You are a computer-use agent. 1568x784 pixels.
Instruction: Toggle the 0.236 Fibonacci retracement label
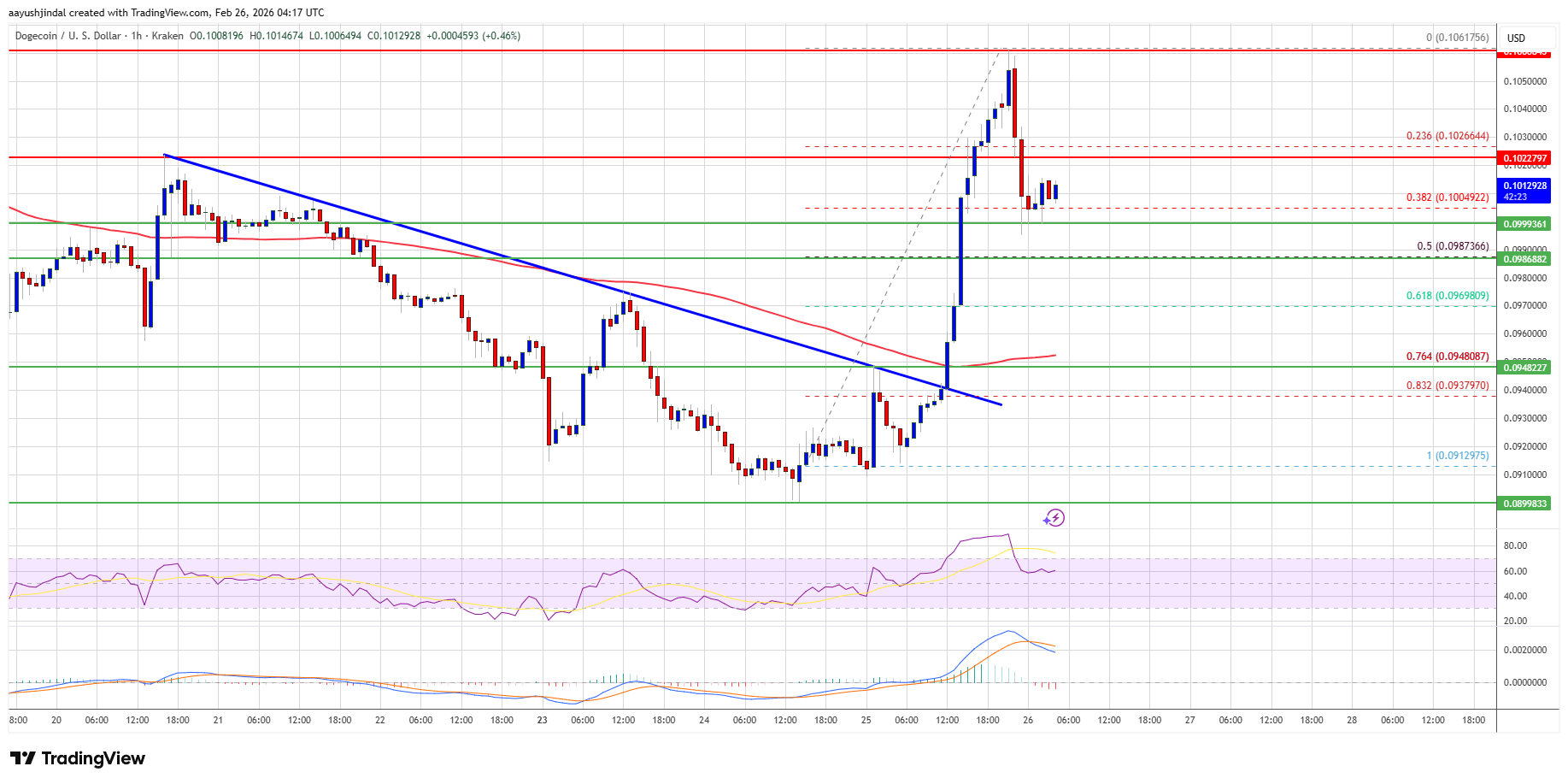[x=1447, y=135]
